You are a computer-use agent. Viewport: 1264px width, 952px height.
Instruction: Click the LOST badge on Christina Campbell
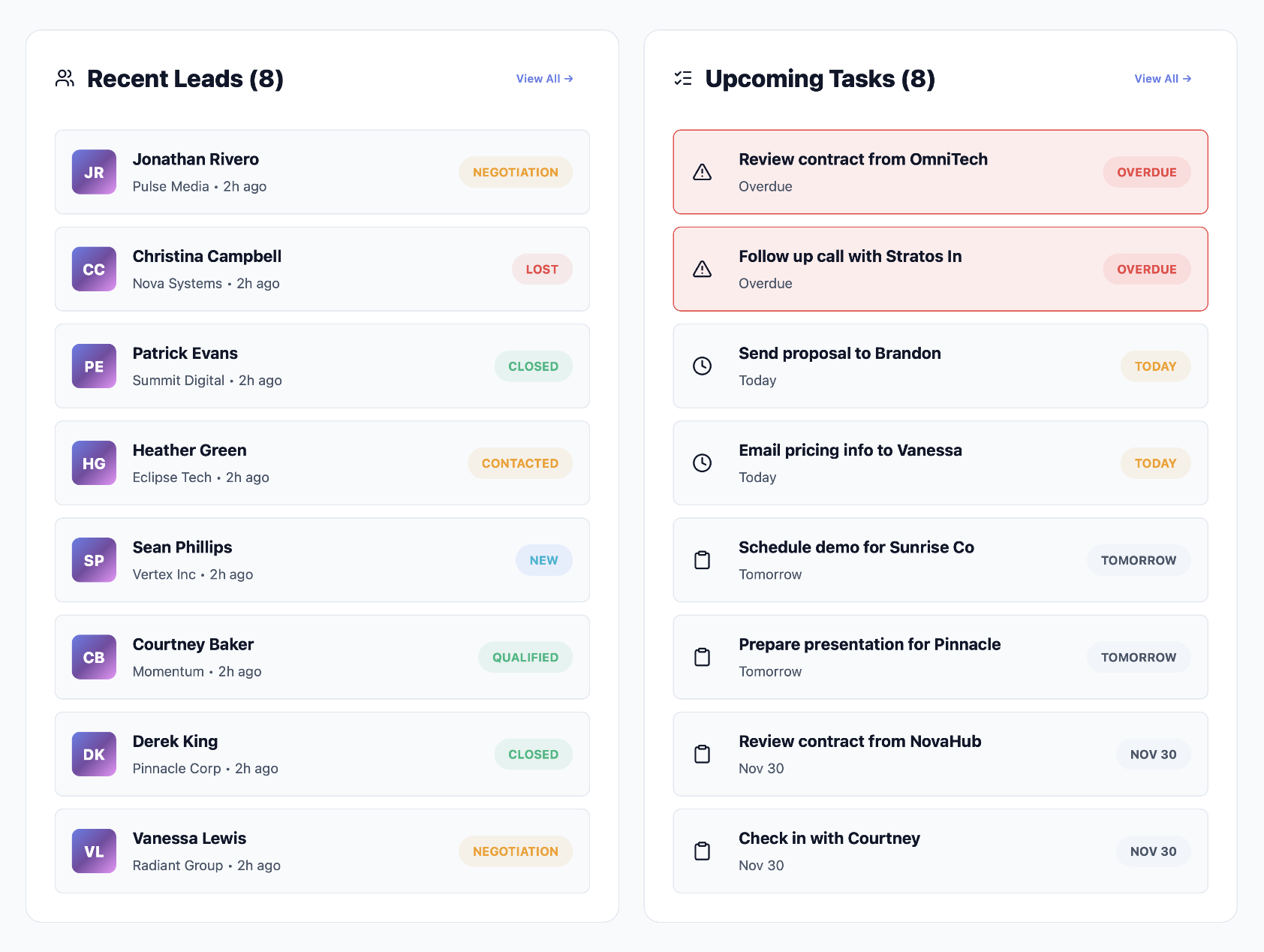coord(542,269)
